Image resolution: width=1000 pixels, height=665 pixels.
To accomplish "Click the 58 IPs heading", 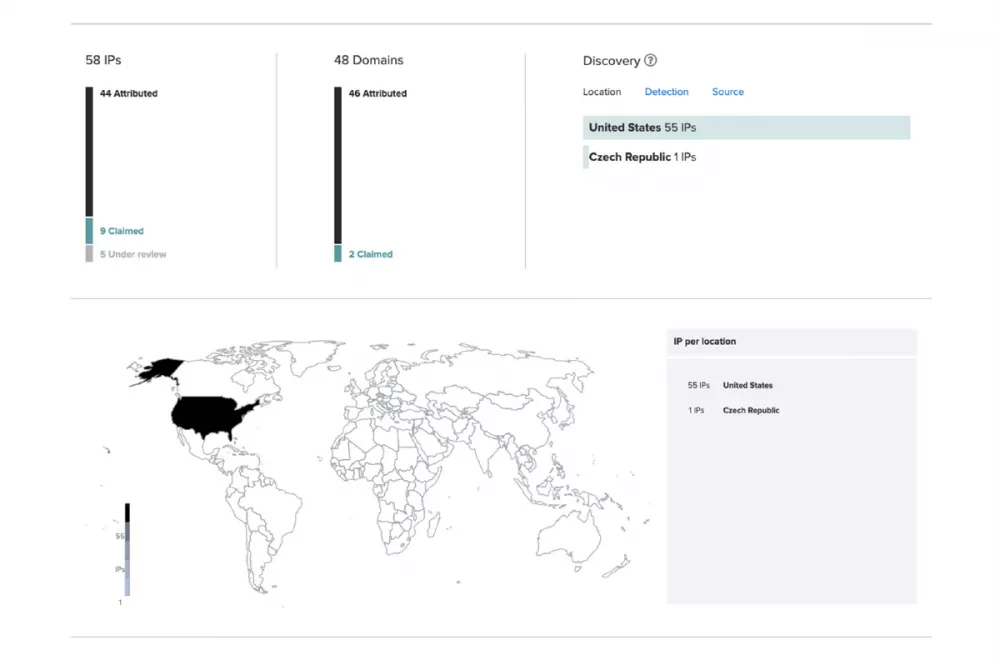I will coord(103,60).
